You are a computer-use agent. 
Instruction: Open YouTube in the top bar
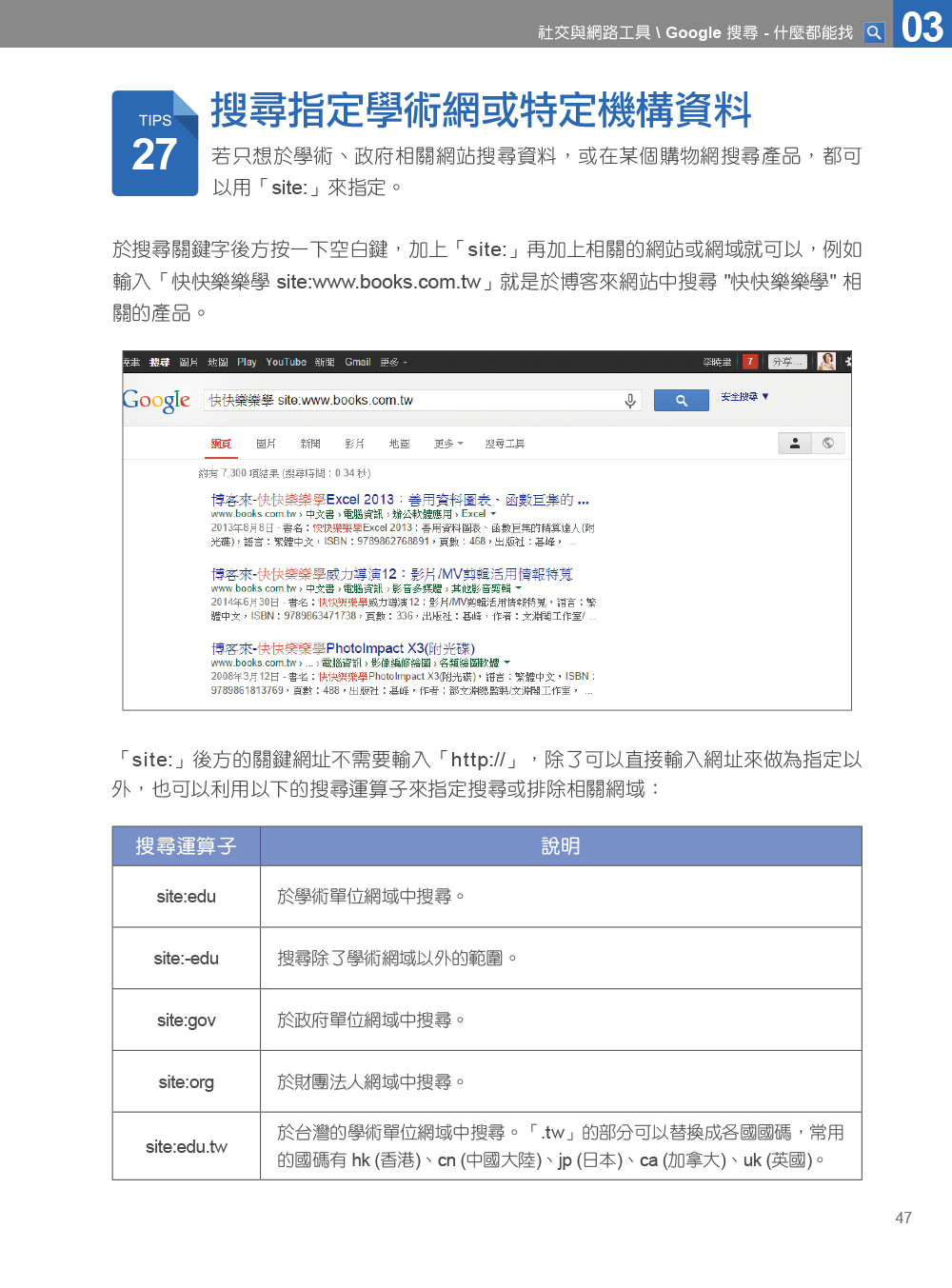[286, 363]
